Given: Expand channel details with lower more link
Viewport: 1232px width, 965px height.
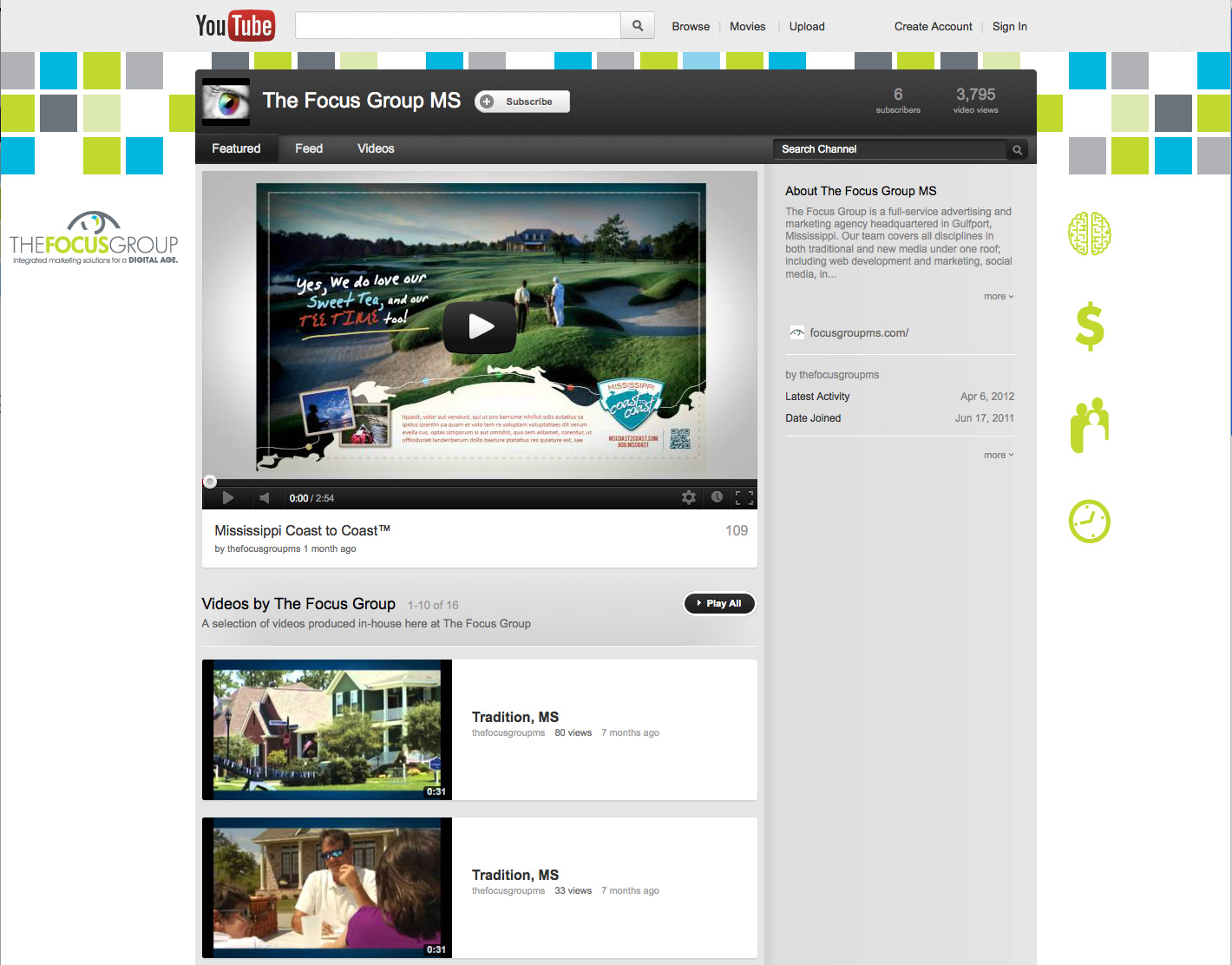Looking at the screenshot, I should [999, 455].
